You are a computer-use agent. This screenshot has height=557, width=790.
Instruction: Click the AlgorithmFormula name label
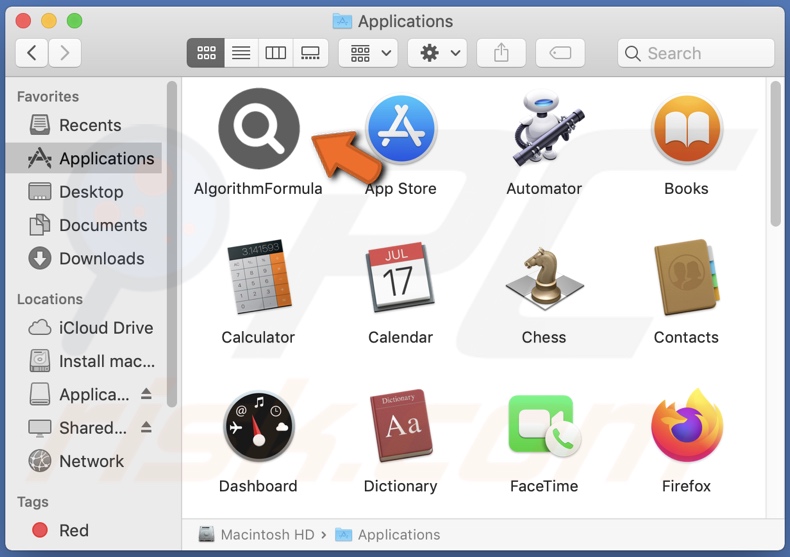click(x=258, y=188)
